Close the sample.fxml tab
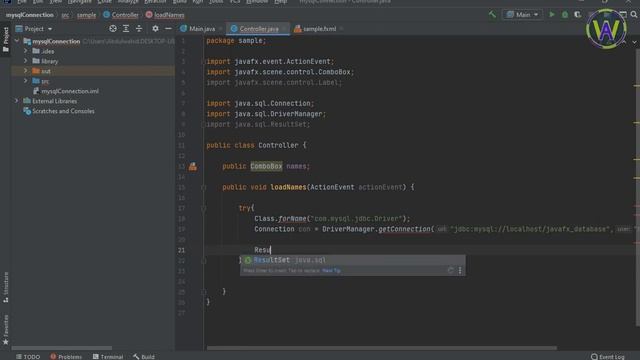Screen dimensions: 640x360 pos(341,29)
